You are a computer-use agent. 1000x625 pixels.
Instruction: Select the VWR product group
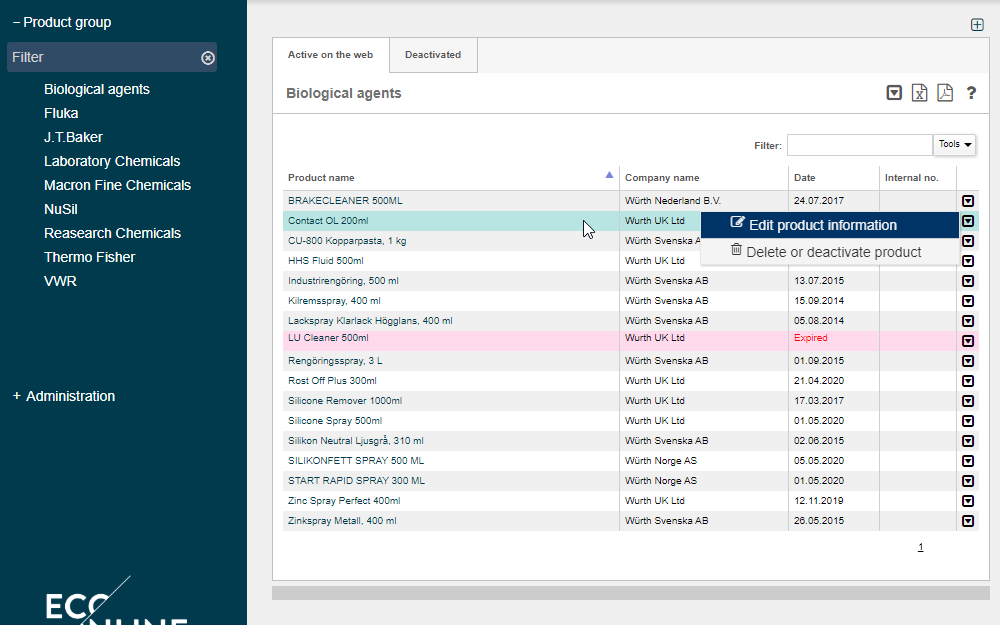point(61,281)
